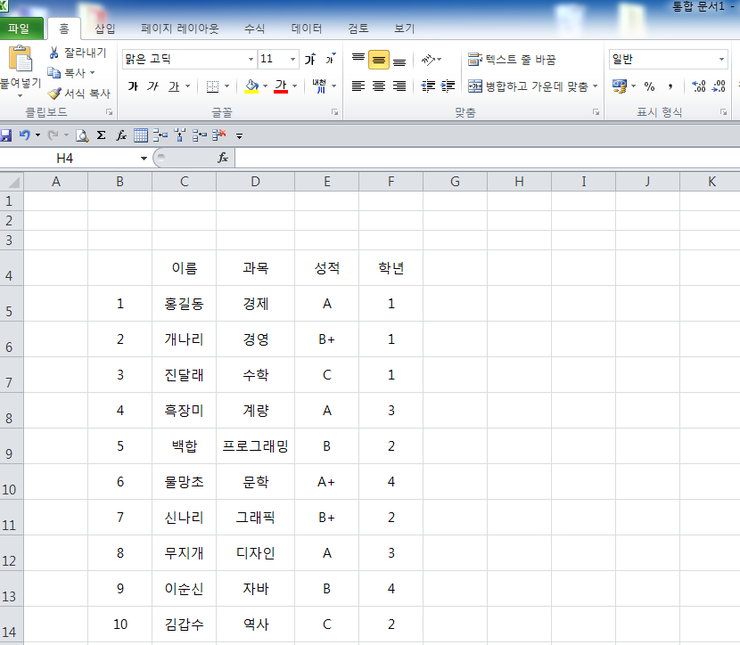Customize quick access toolbar dropdown
This screenshot has height=645, width=740.
pyautogui.click(x=239, y=136)
